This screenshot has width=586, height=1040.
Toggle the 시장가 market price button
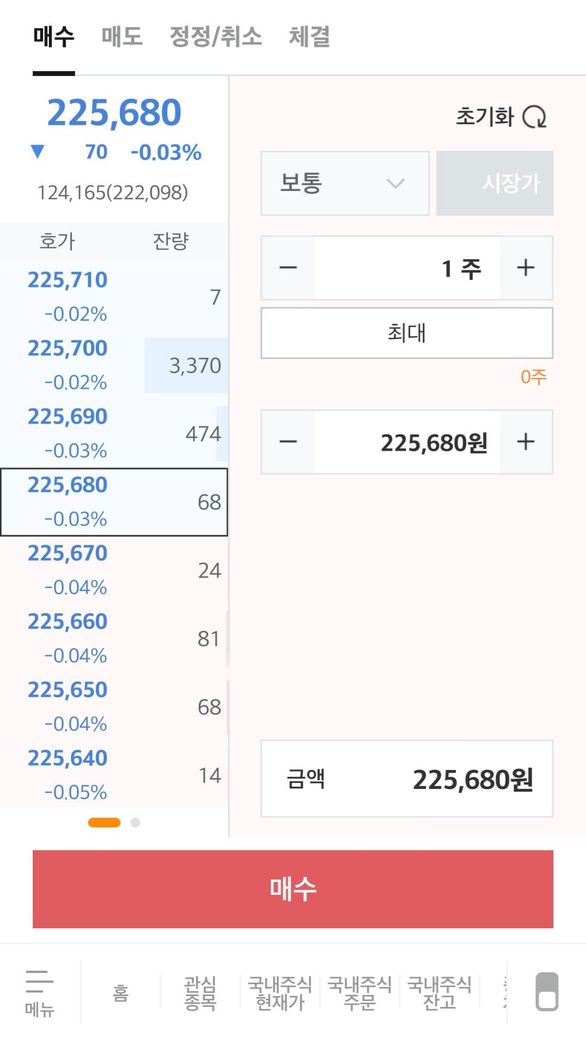point(495,183)
